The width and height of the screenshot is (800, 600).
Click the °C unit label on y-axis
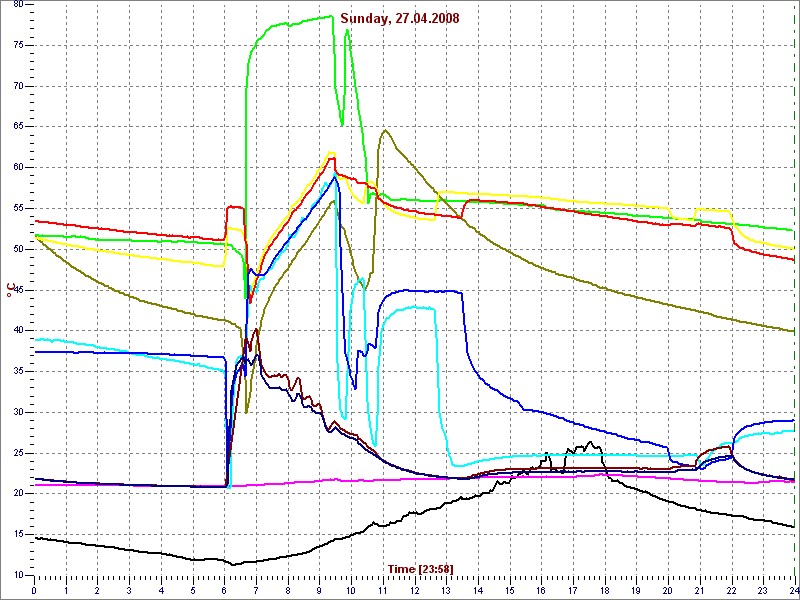[x=10, y=291]
